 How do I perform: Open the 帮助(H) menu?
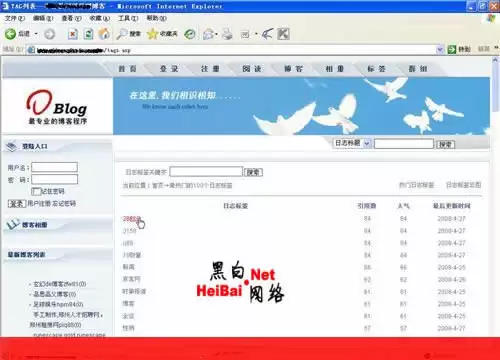pos(157,18)
